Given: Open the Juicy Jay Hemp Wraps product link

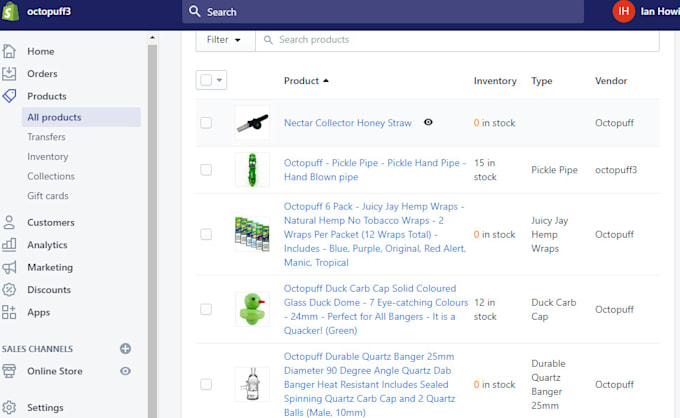Looking at the screenshot, I should [375, 234].
